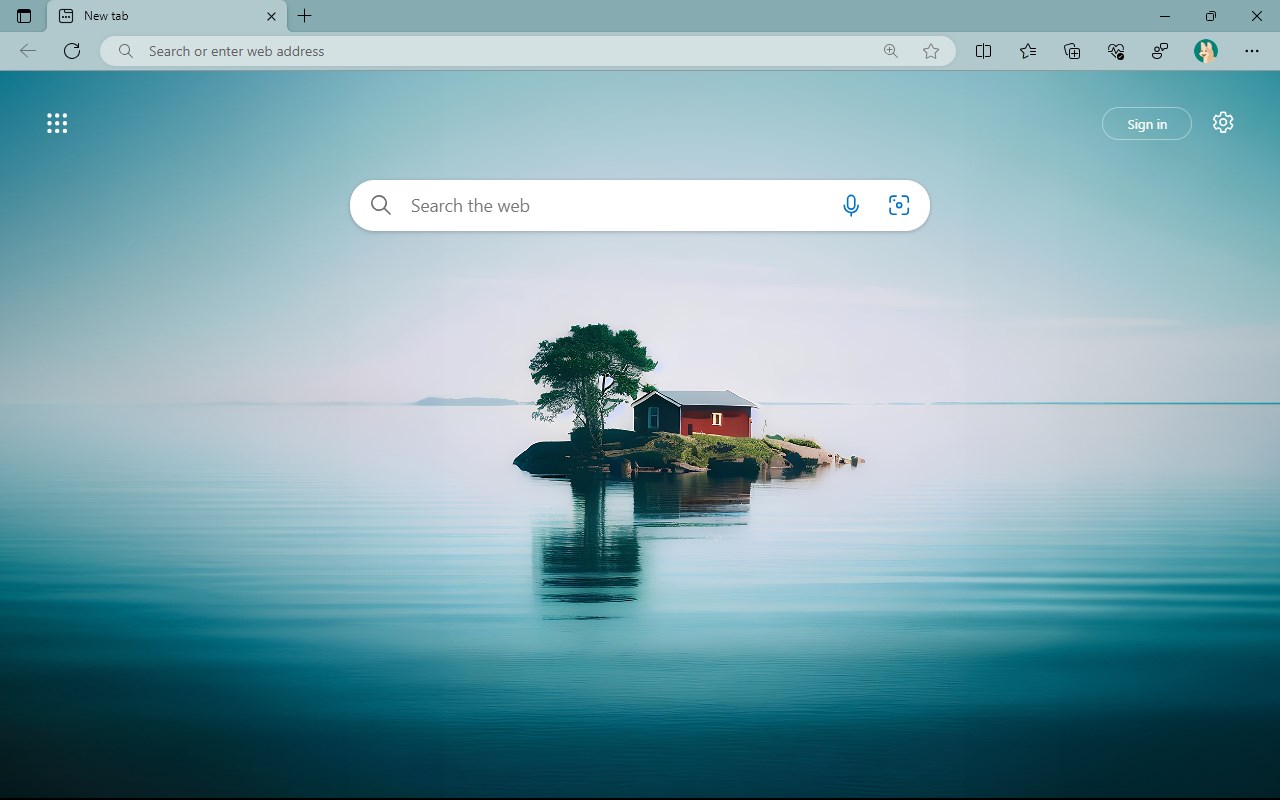
Task: Focus the address bar field
Action: [527, 51]
